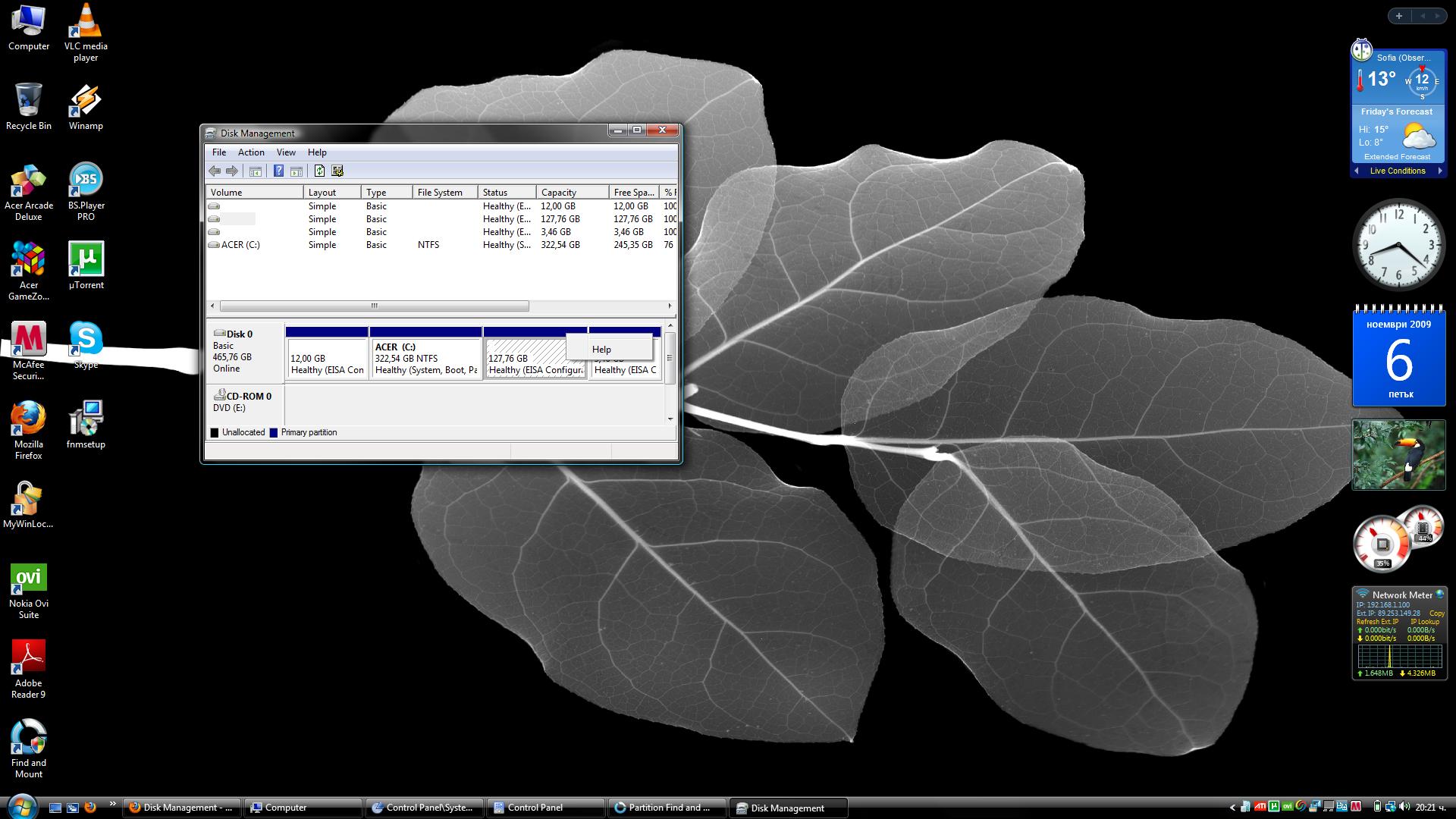Open the View menu
Image resolution: width=1456 pixels, height=819 pixels.
point(286,152)
